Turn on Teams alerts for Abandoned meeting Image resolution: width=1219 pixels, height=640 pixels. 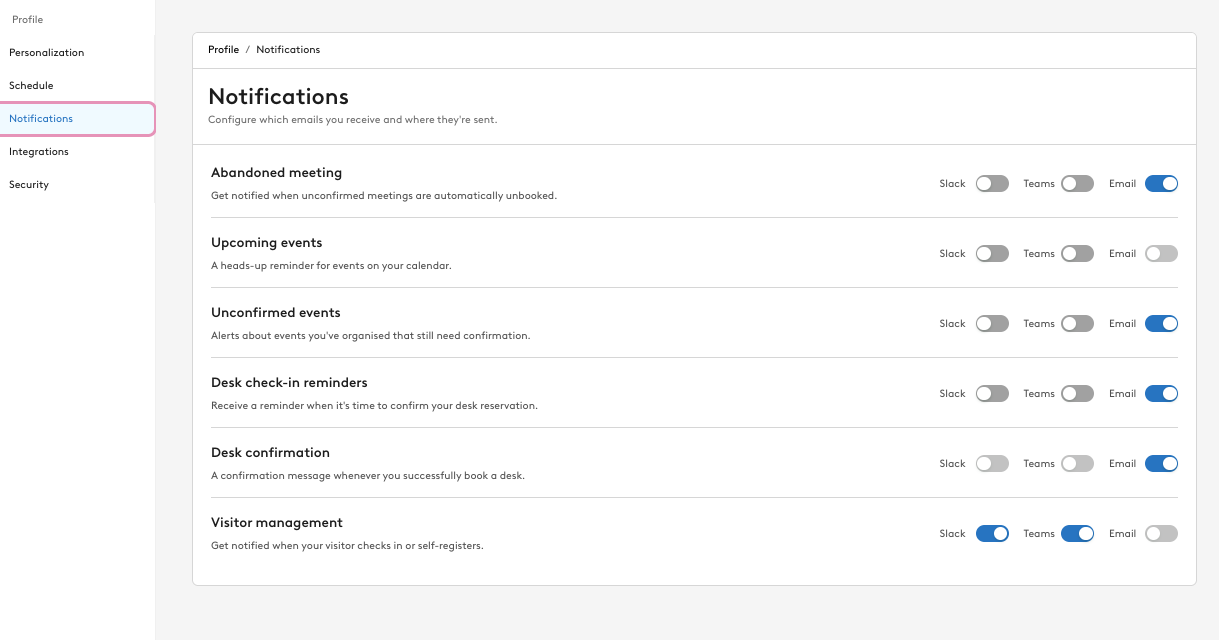point(1076,183)
